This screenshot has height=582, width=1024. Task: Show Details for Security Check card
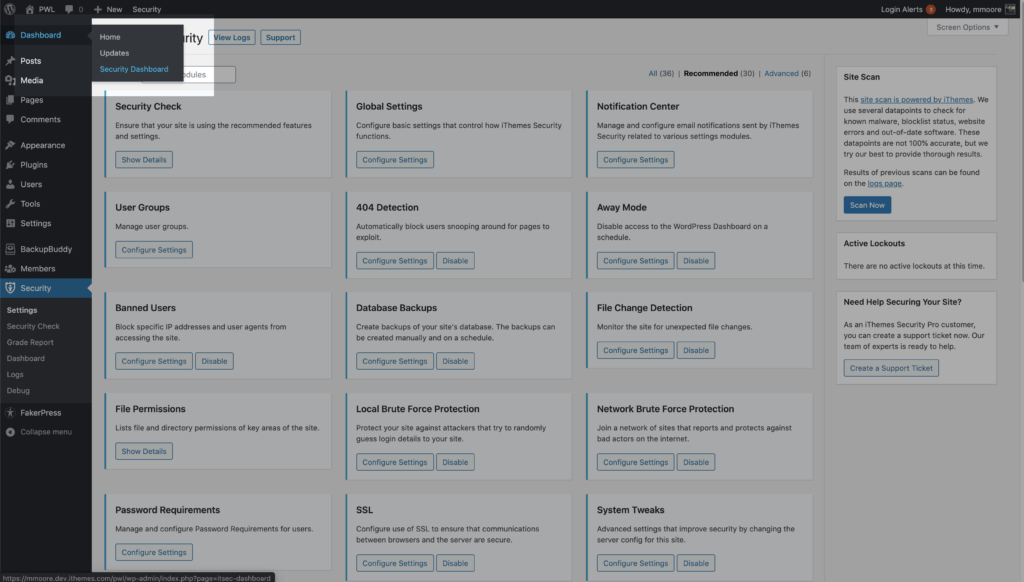click(144, 159)
